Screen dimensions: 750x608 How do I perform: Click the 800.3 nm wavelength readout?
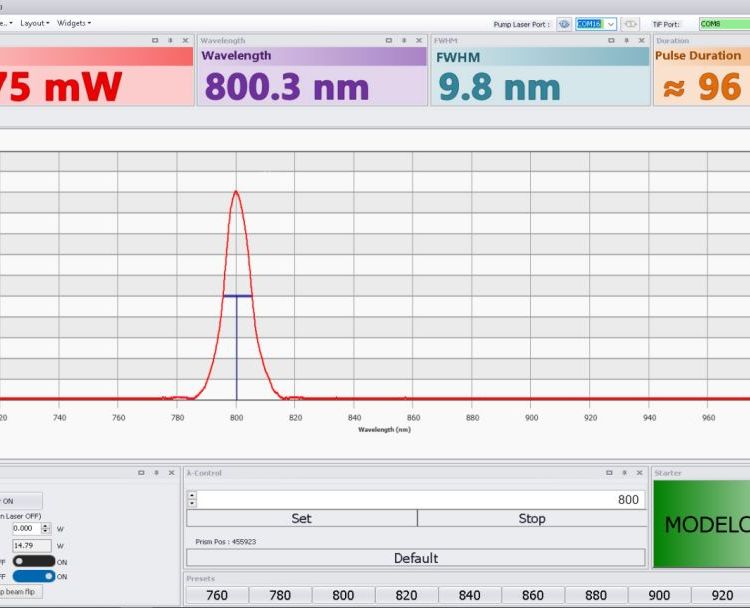coord(287,87)
